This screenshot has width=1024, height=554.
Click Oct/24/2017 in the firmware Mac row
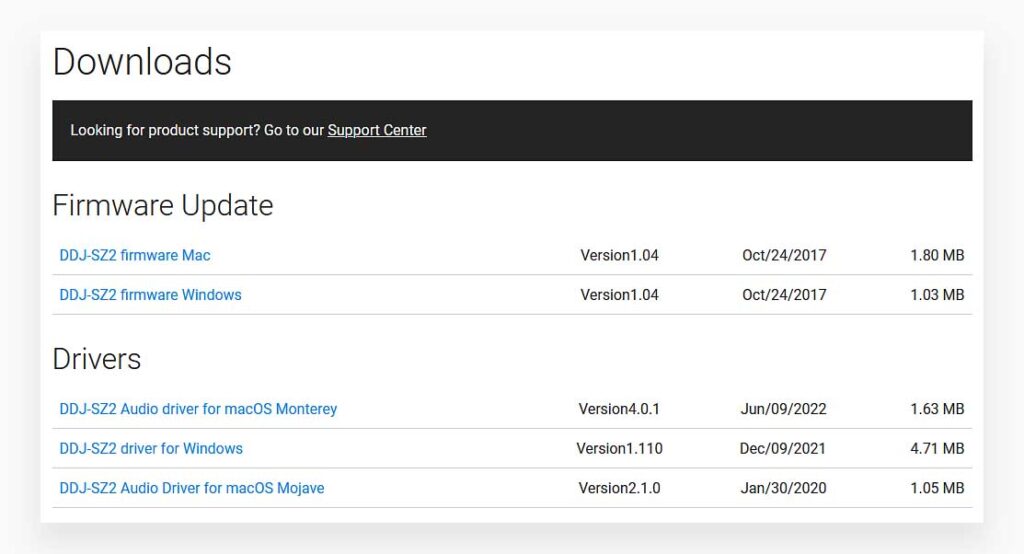click(x=784, y=255)
